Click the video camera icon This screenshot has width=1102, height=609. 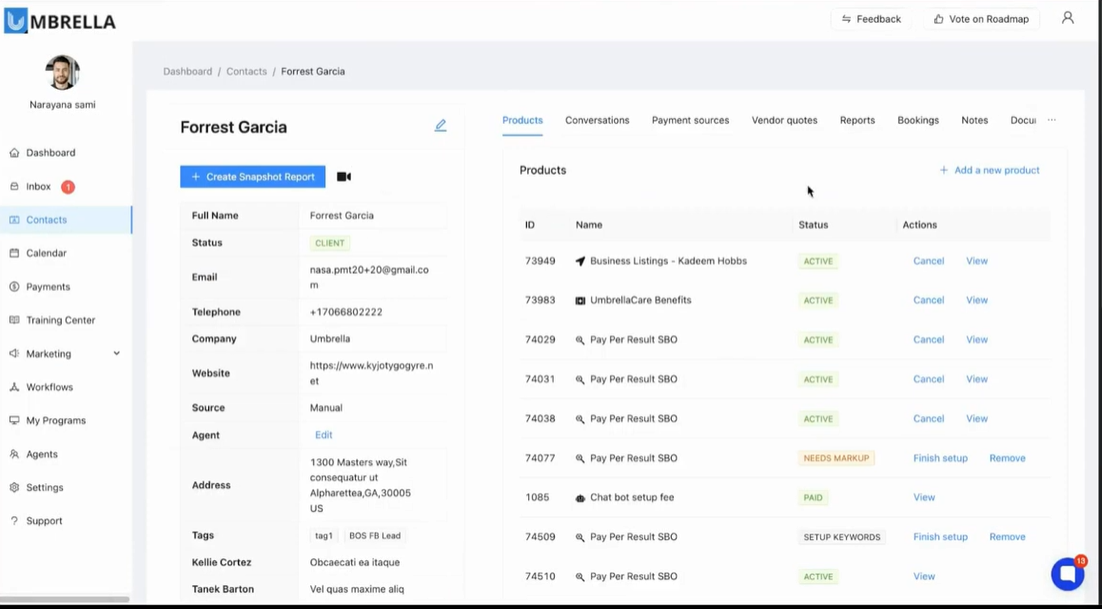(x=344, y=177)
